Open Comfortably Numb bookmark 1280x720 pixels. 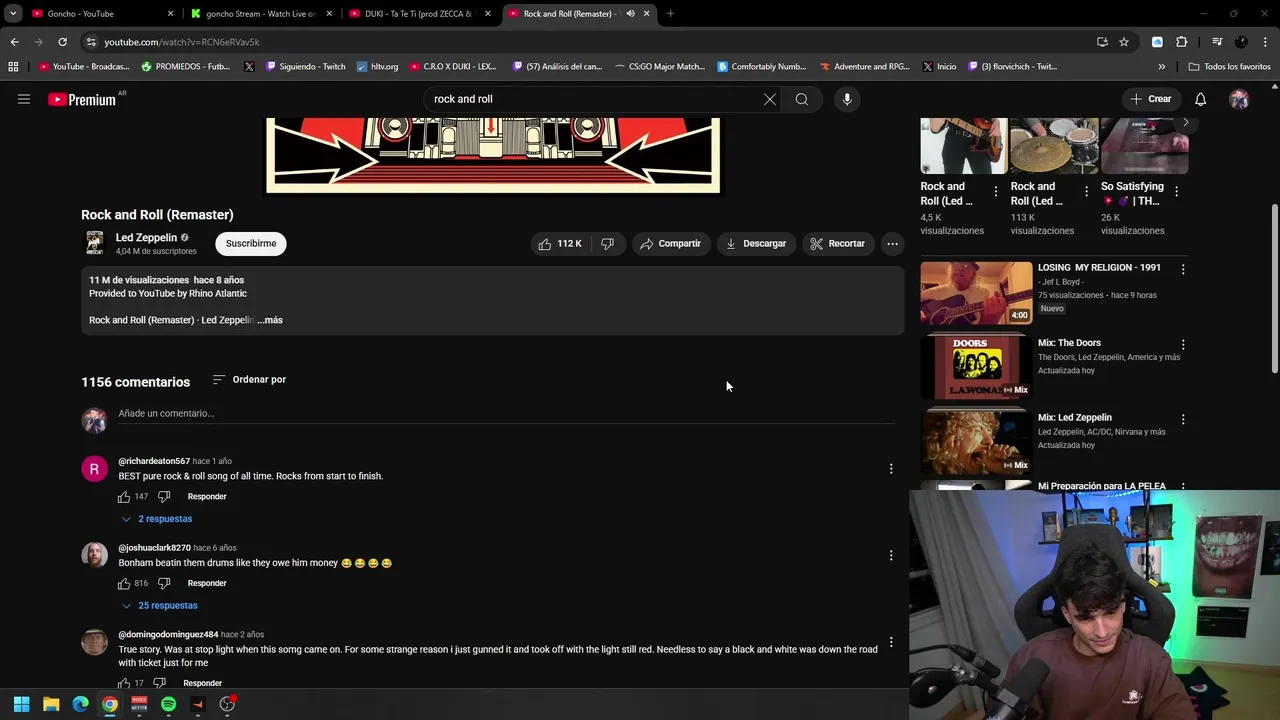tap(761, 67)
